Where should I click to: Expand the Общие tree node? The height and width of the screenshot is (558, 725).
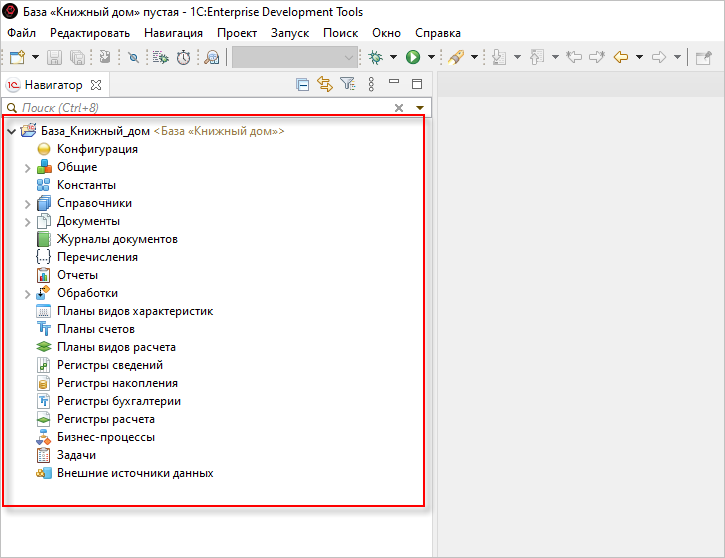coord(28,168)
